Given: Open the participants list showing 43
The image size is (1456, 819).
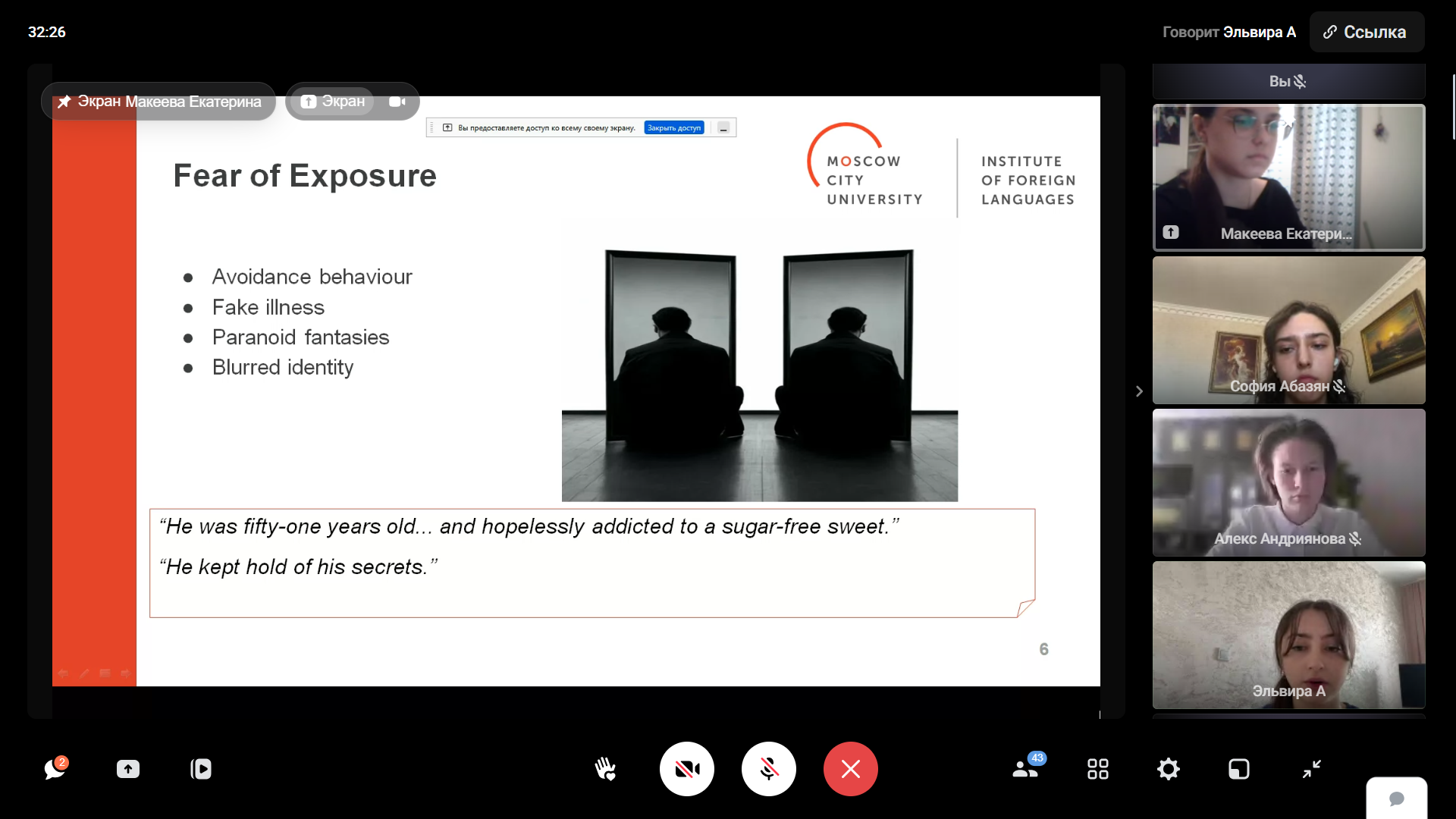Looking at the screenshot, I should tap(1027, 767).
